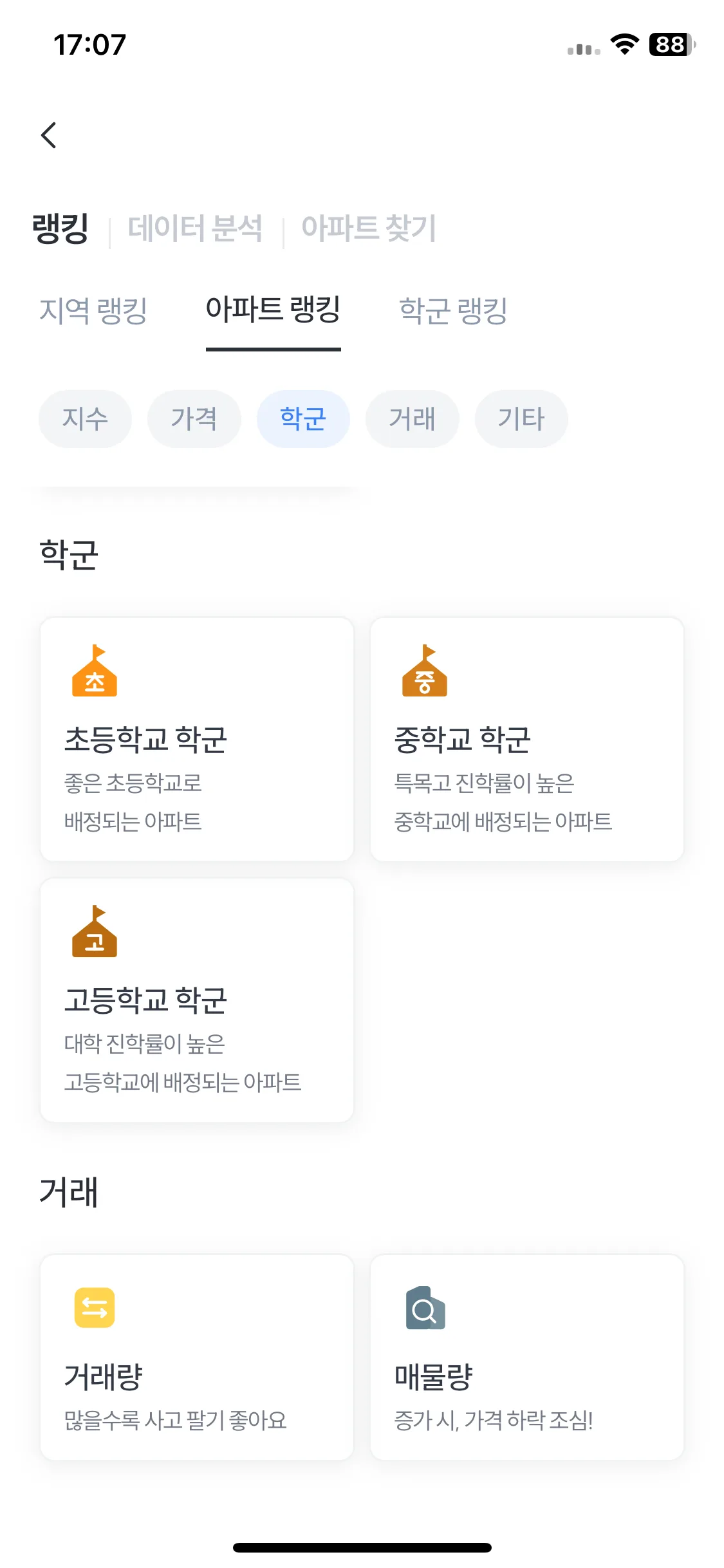Tap the Wi-Fi status icon
724x1568 pixels.
point(624,44)
